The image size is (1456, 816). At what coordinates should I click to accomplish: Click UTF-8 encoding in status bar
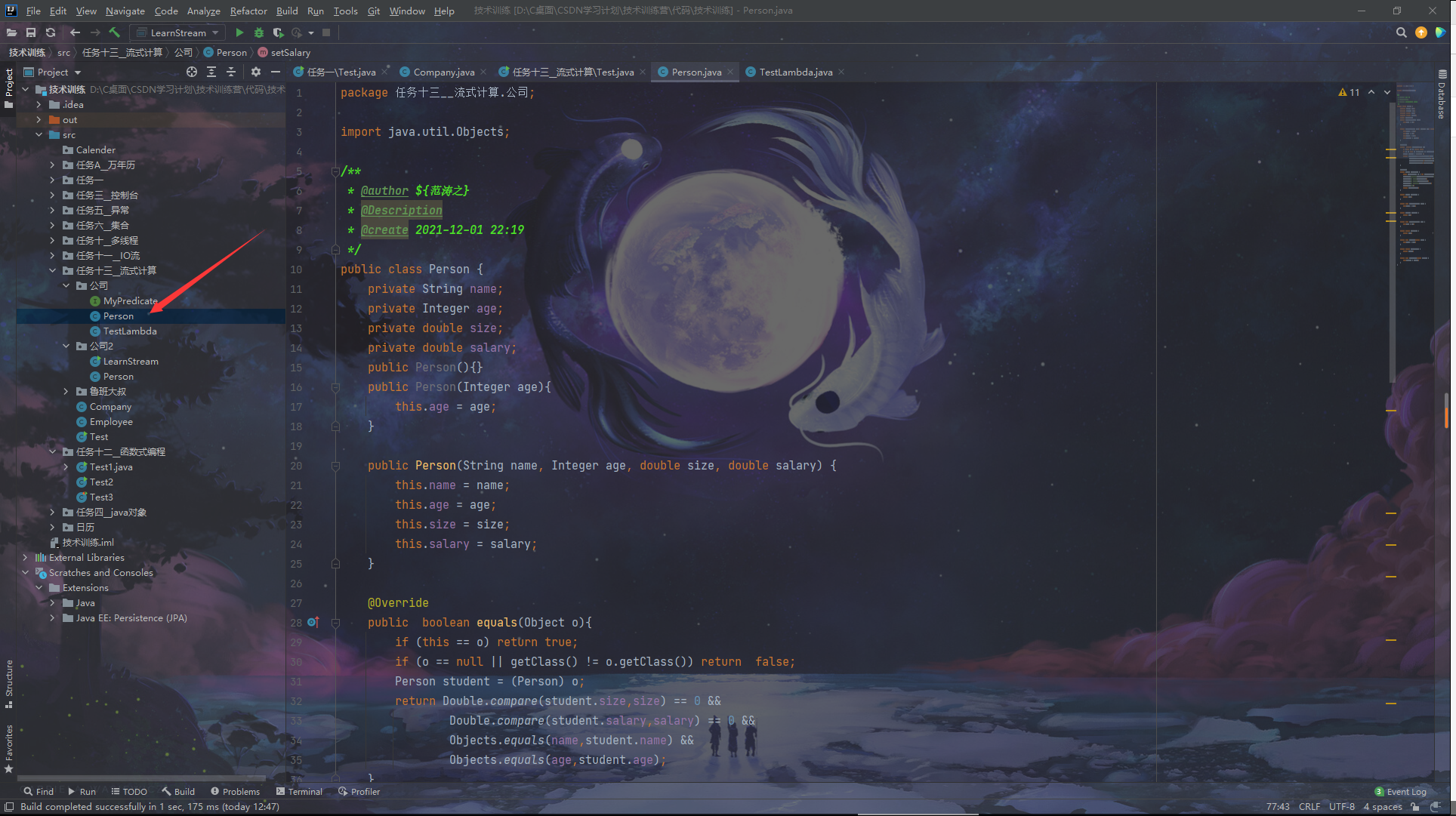point(1341,807)
